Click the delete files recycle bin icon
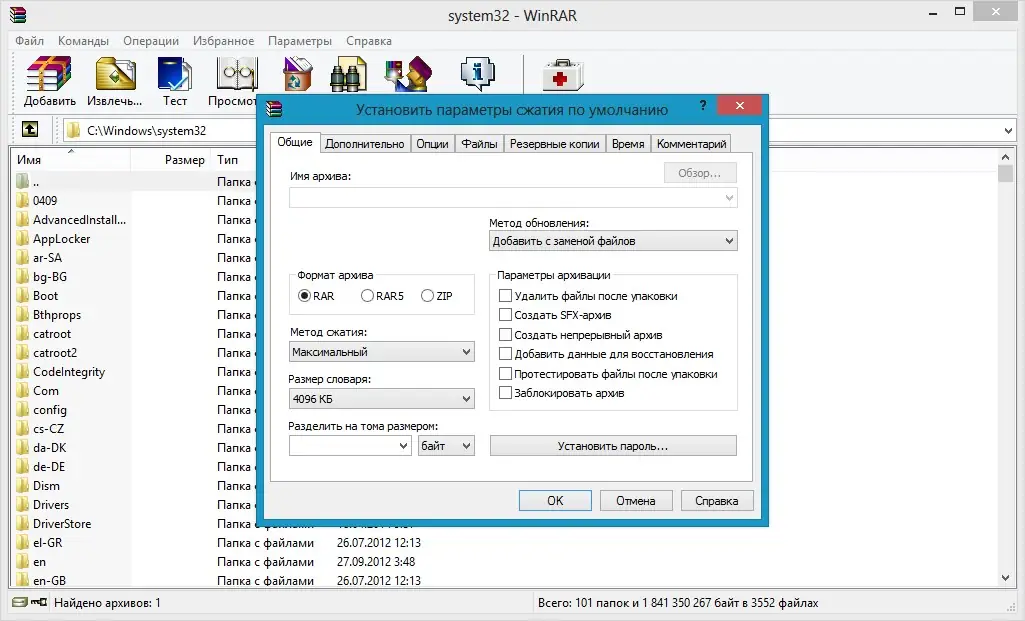The width and height of the screenshot is (1025, 621). click(297, 74)
